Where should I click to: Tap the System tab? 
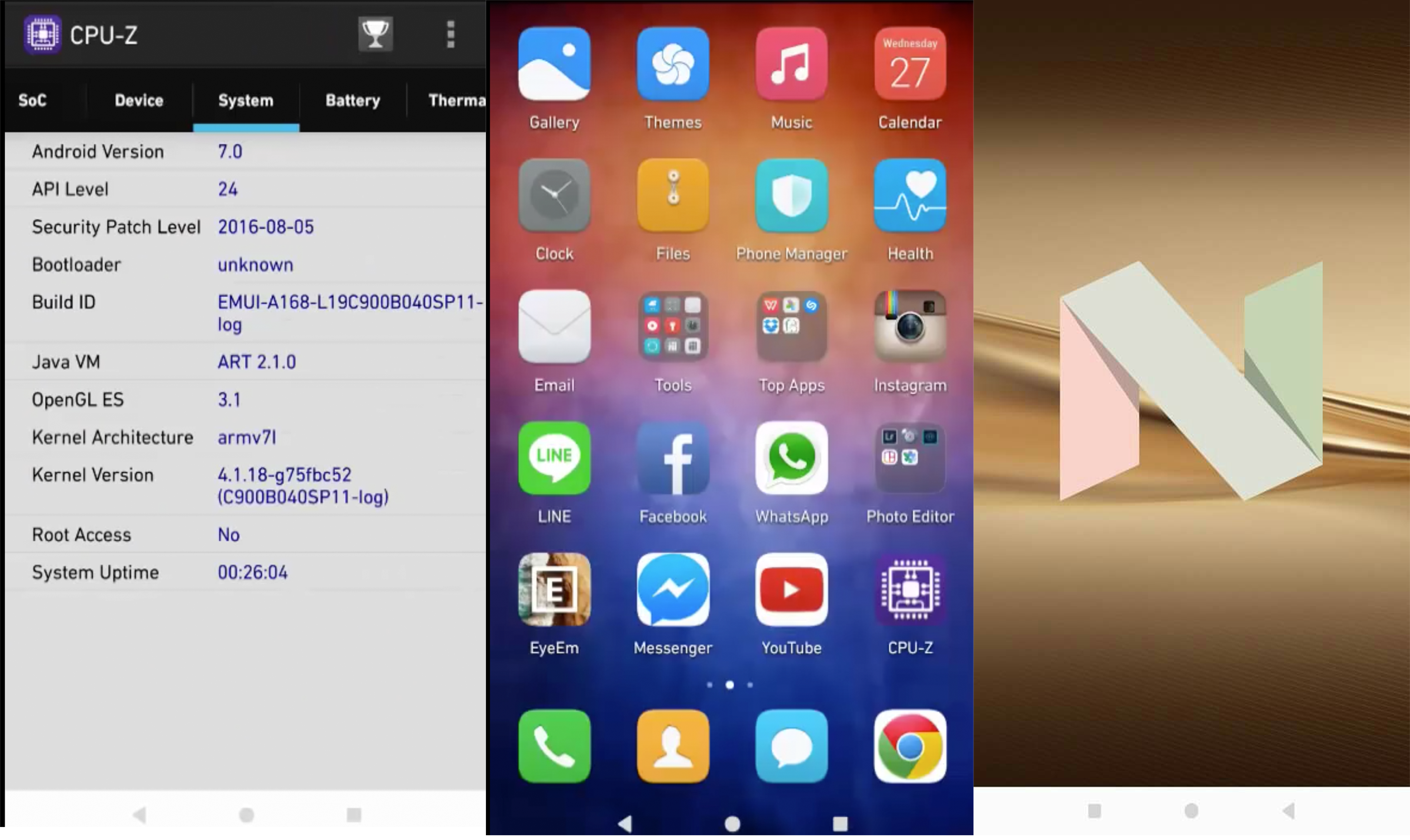[x=245, y=99]
